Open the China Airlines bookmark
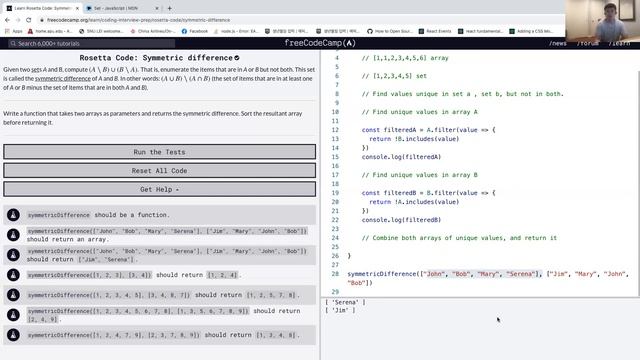Image resolution: width=640 pixels, height=360 pixels. click(x=153, y=31)
